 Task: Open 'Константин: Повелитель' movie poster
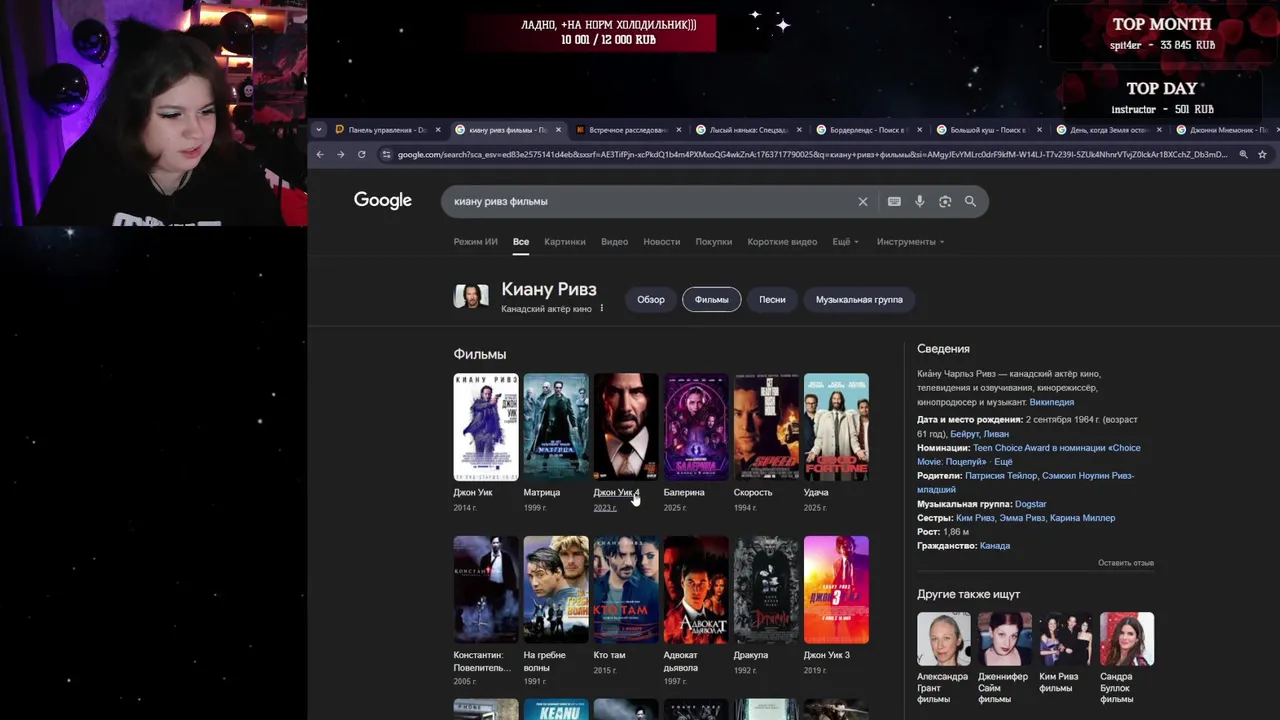tap(486, 590)
